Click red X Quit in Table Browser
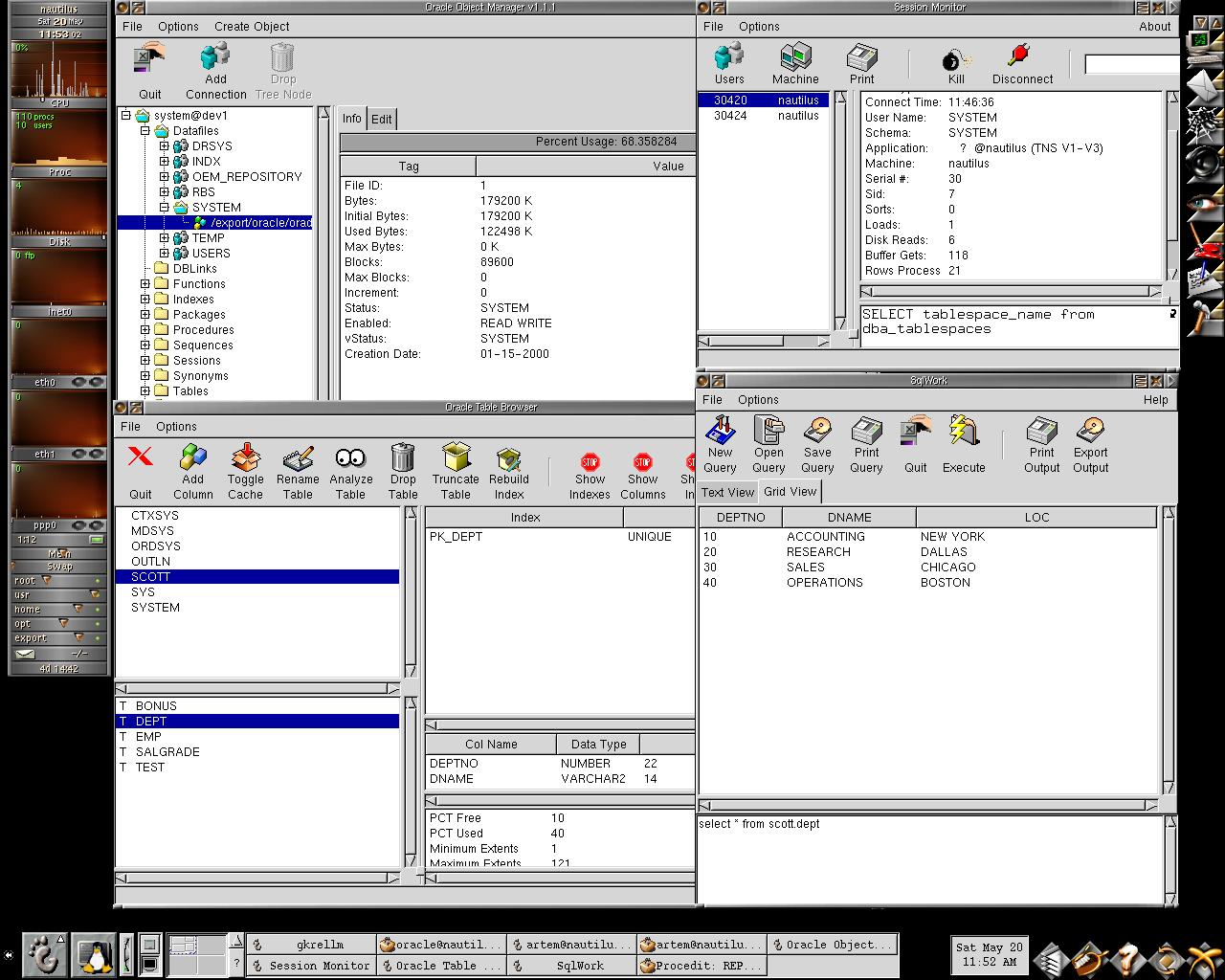The width and height of the screenshot is (1225, 980). [141, 457]
